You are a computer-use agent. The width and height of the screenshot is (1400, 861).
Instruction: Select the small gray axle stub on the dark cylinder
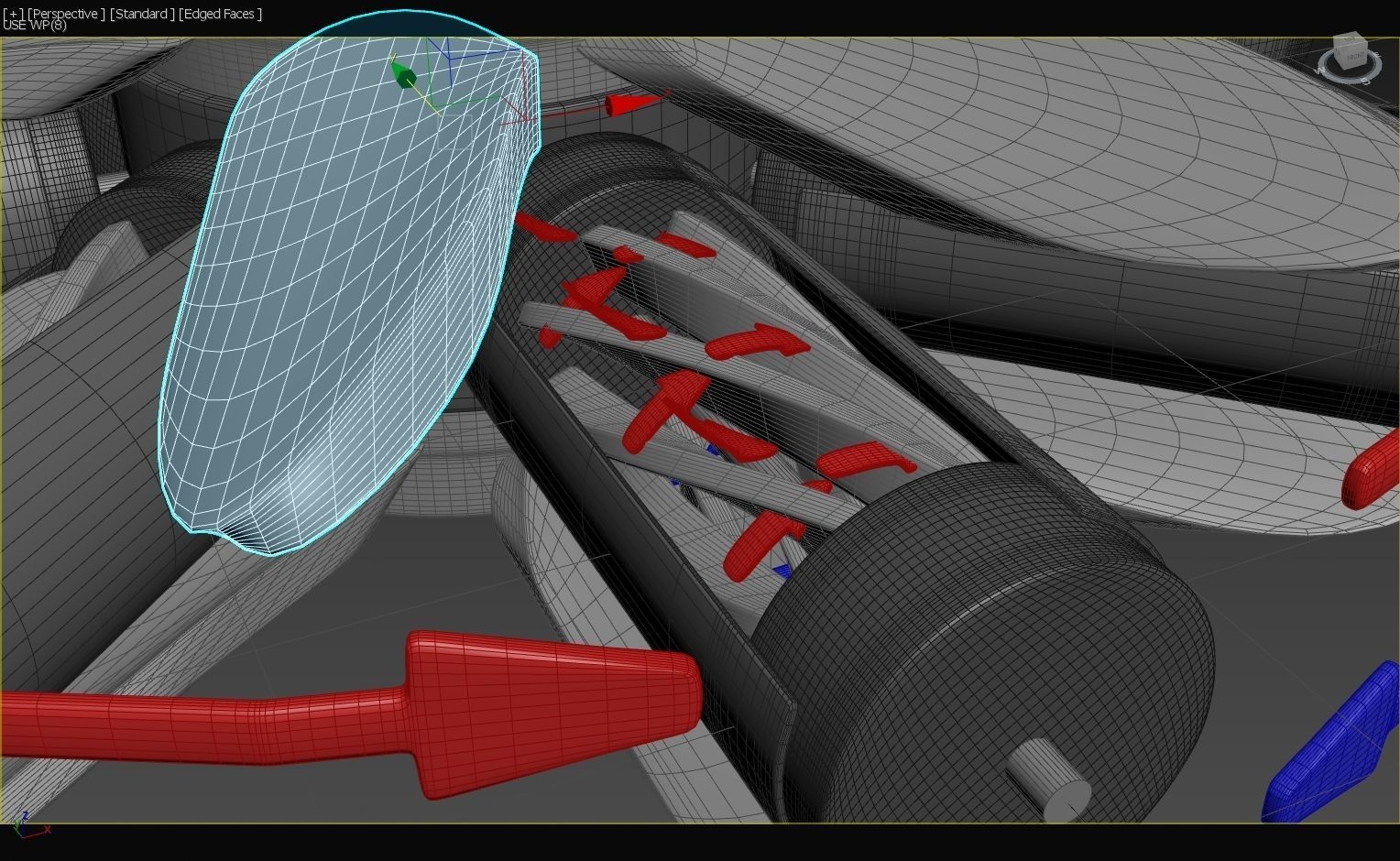pos(1050,780)
